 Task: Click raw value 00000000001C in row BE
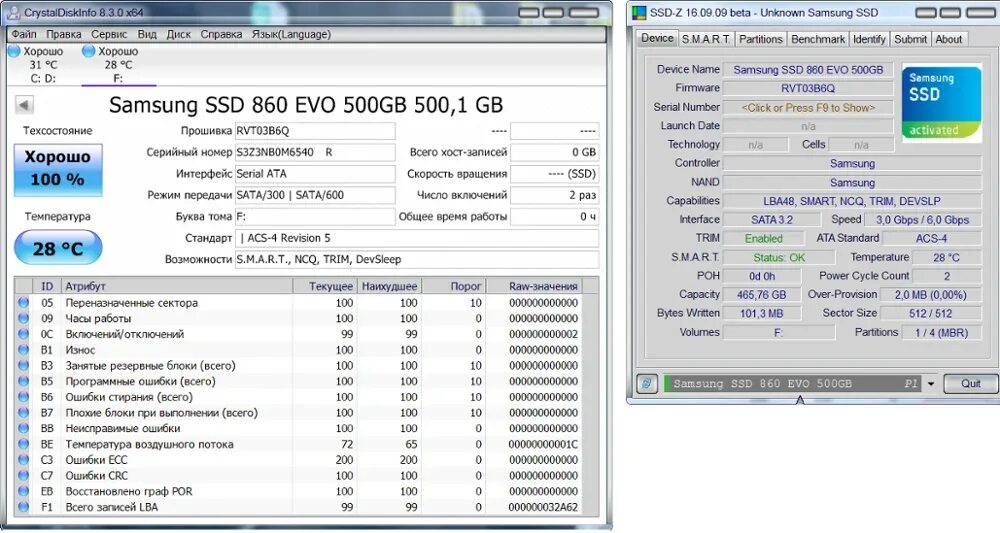coord(543,444)
